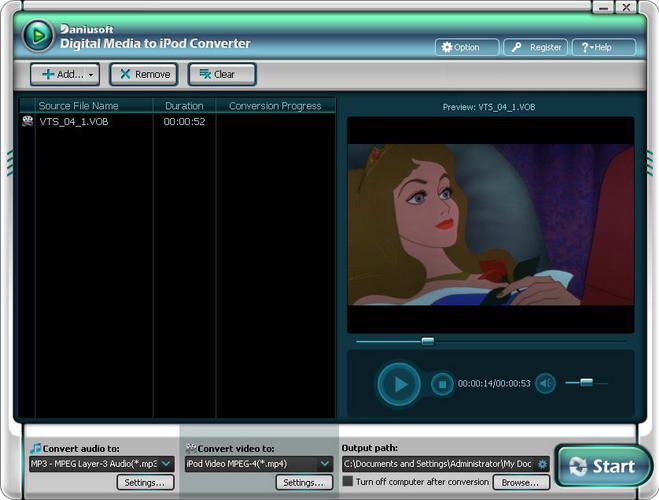Screen dimensions: 659x500
Task: Click the film icon by Convert video
Action: click(x=191, y=448)
